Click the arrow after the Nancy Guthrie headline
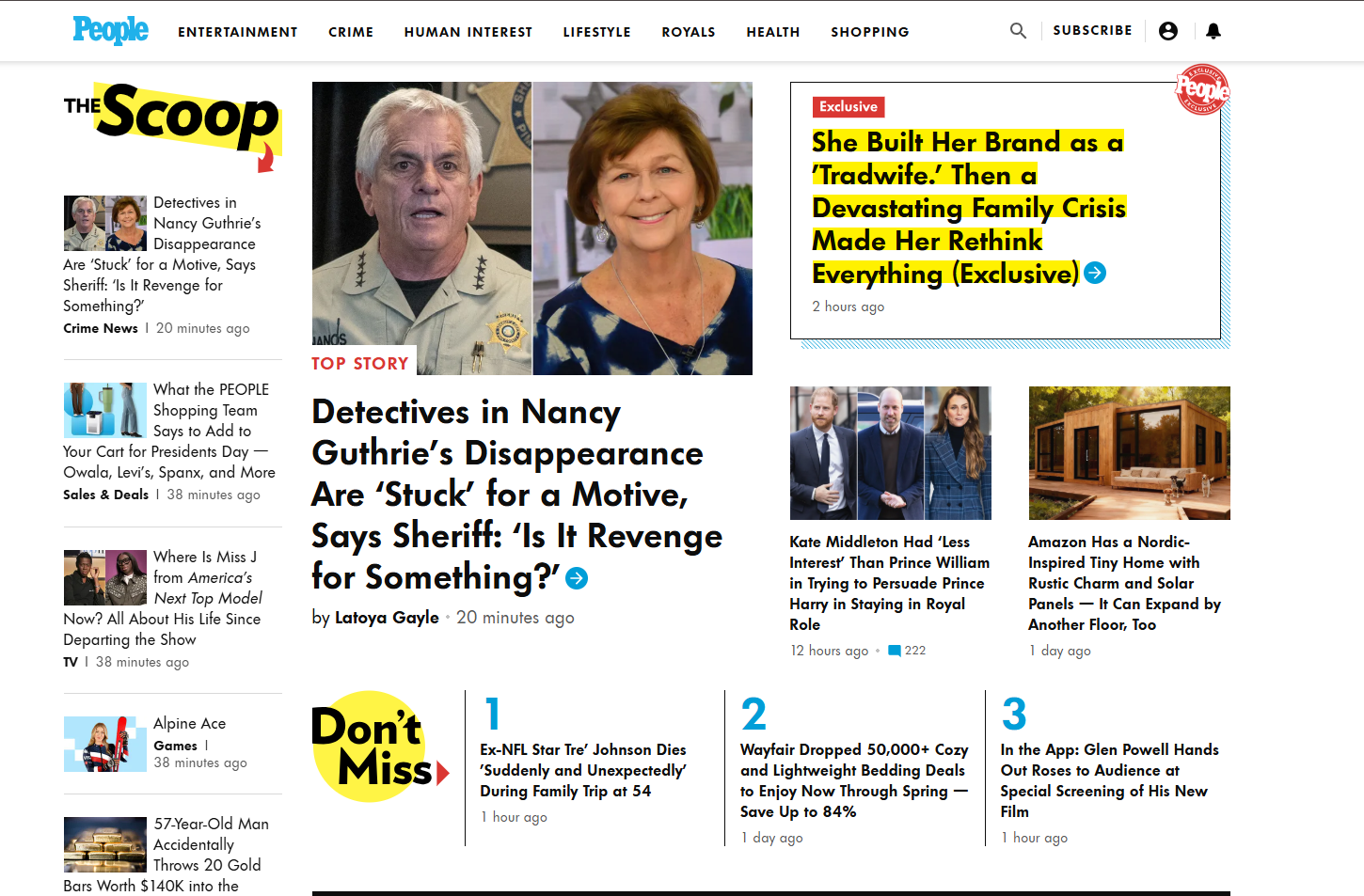 (x=575, y=579)
